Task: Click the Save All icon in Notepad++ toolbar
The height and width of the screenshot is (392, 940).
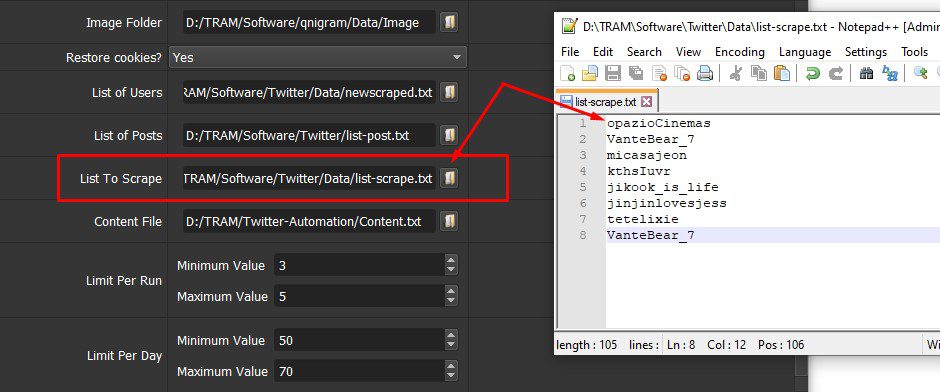Action: point(636,74)
